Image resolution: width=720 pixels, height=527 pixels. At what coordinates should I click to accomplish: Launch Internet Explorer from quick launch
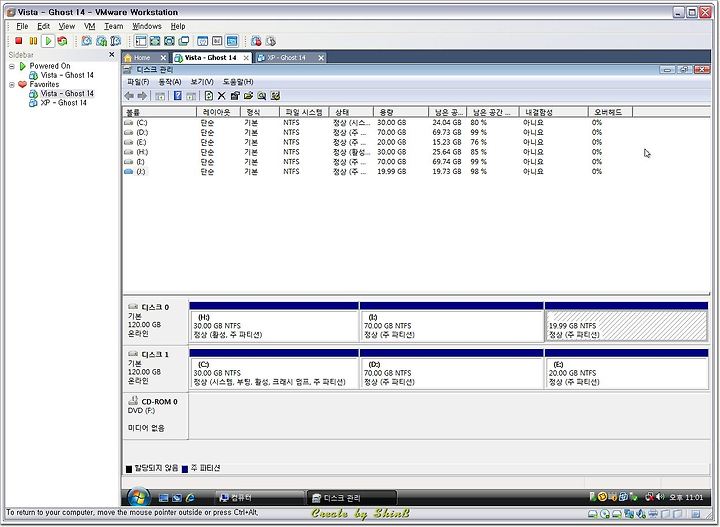click(191, 498)
